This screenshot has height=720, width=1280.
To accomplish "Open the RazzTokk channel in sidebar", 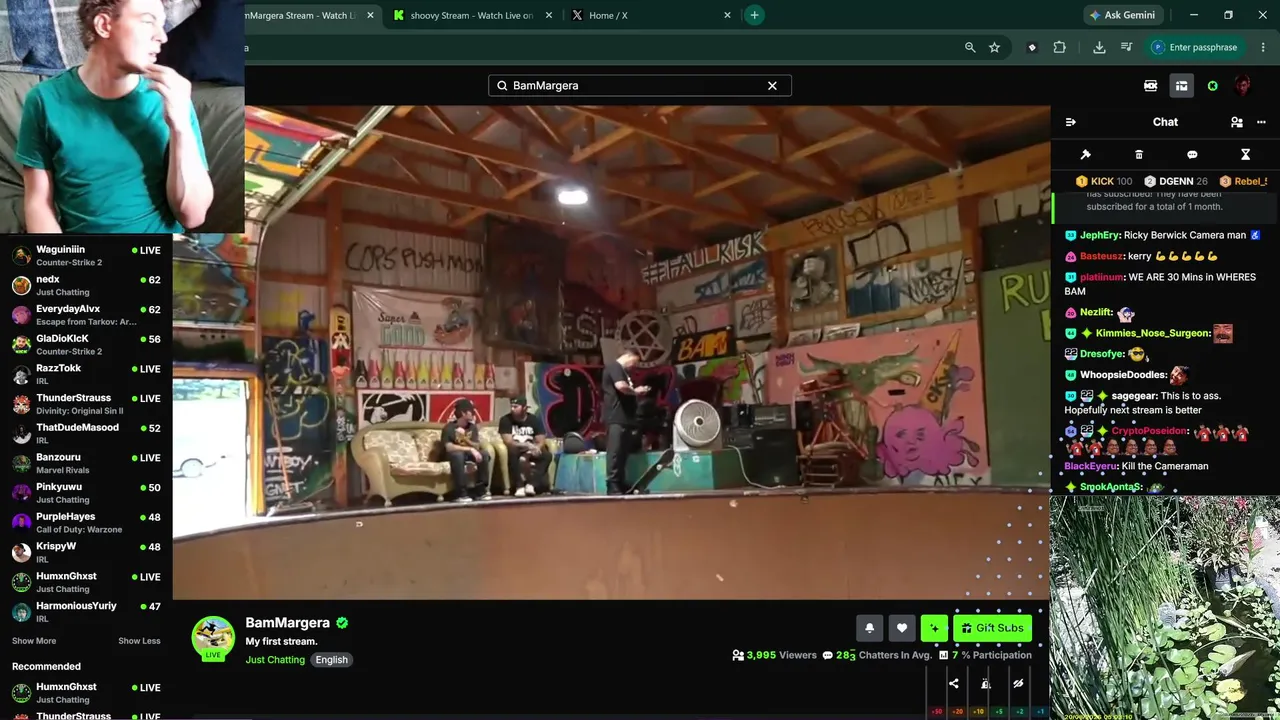I will [x=86, y=374].
